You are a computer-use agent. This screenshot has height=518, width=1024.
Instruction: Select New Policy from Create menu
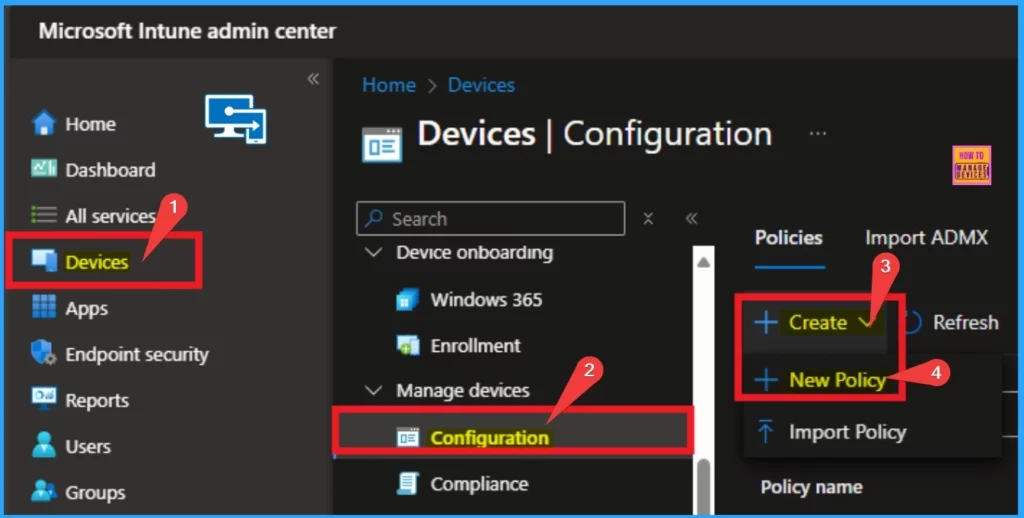coord(837,380)
